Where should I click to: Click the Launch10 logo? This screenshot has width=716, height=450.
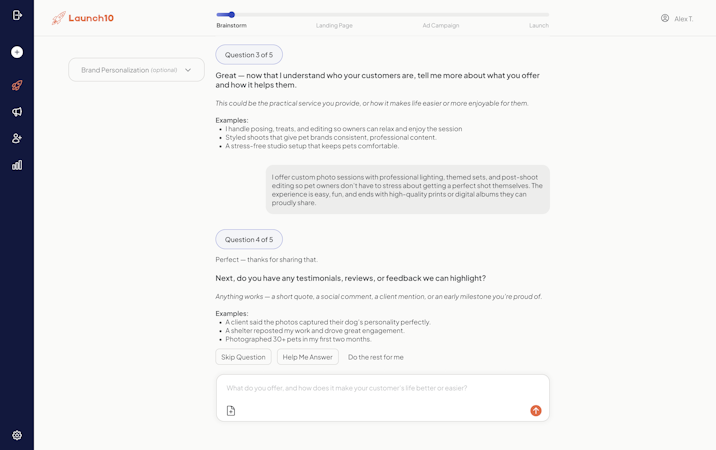[x=83, y=18]
